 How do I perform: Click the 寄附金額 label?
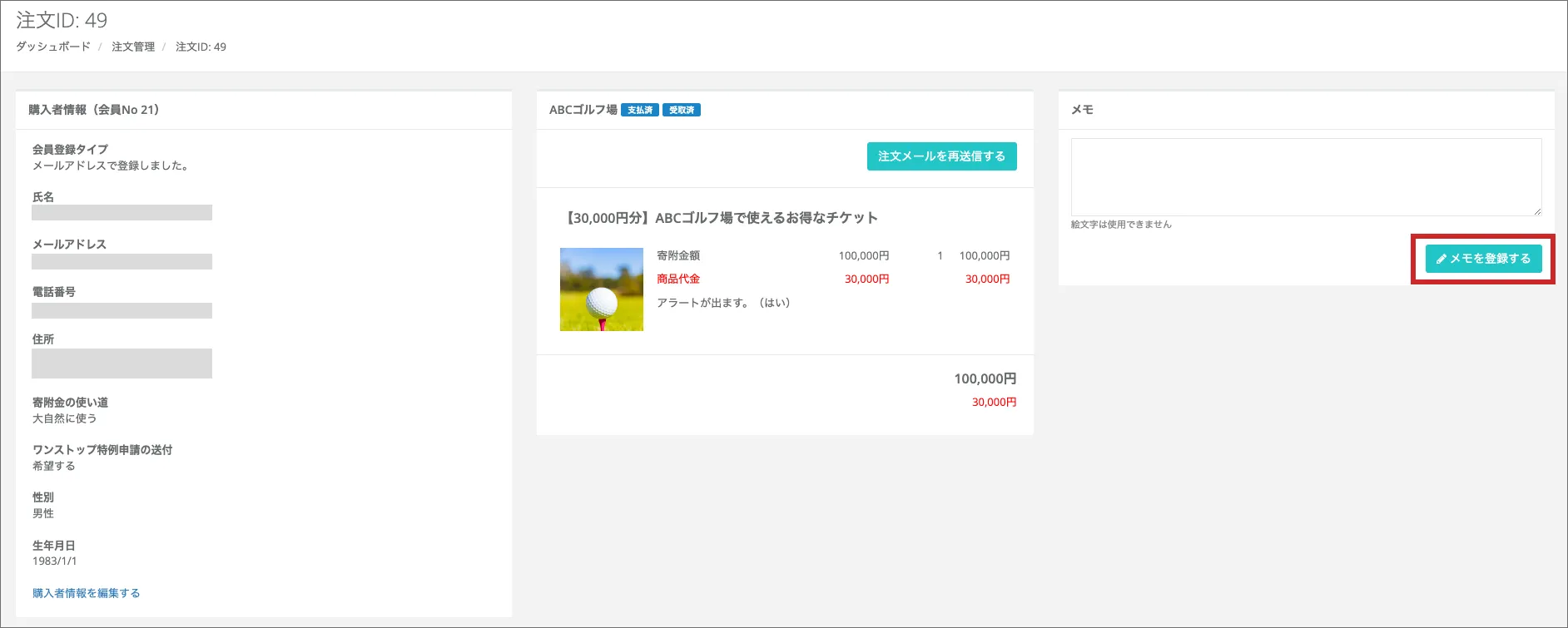[x=678, y=255]
